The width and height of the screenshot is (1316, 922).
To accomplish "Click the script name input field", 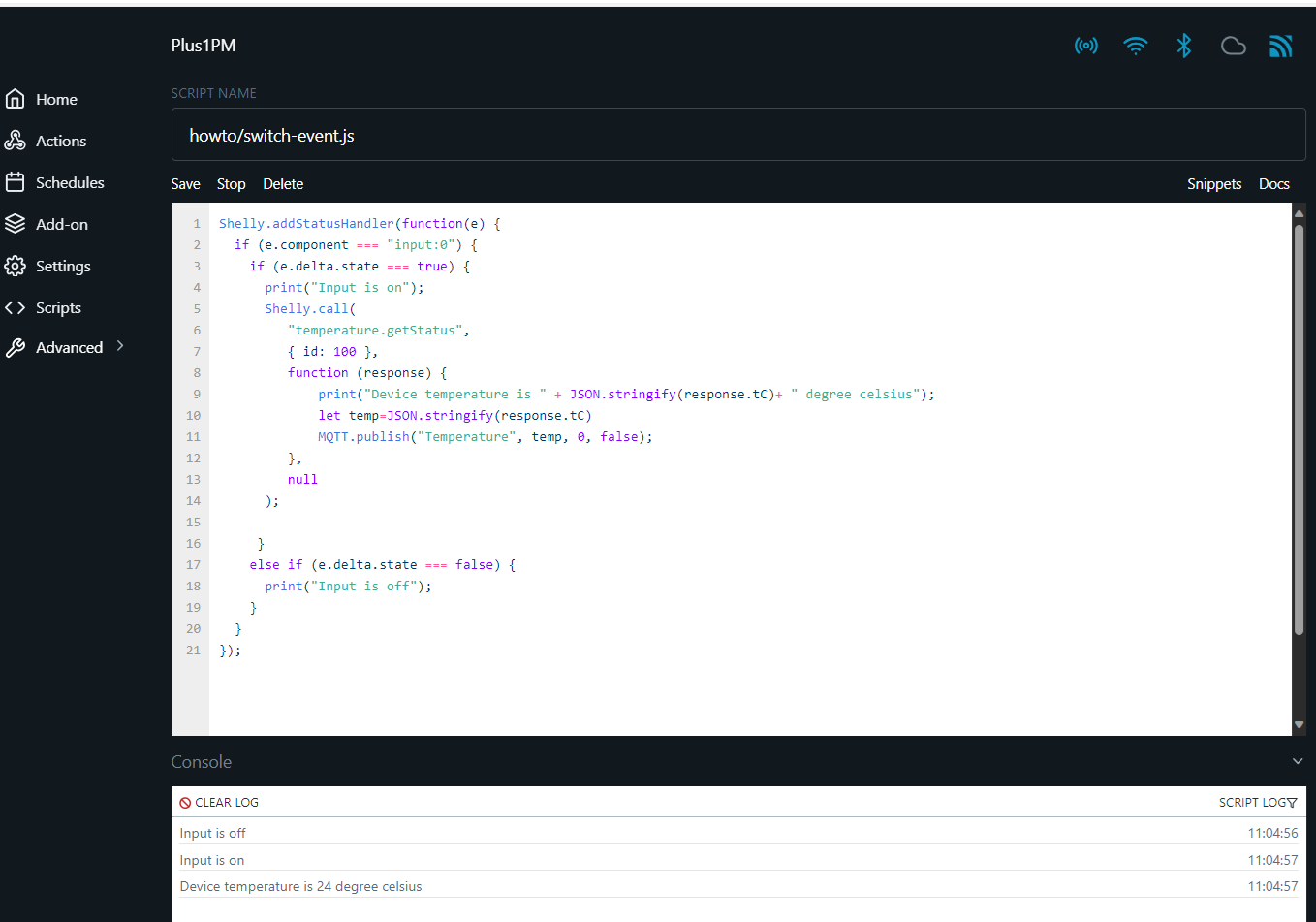I will pyautogui.click(x=738, y=135).
